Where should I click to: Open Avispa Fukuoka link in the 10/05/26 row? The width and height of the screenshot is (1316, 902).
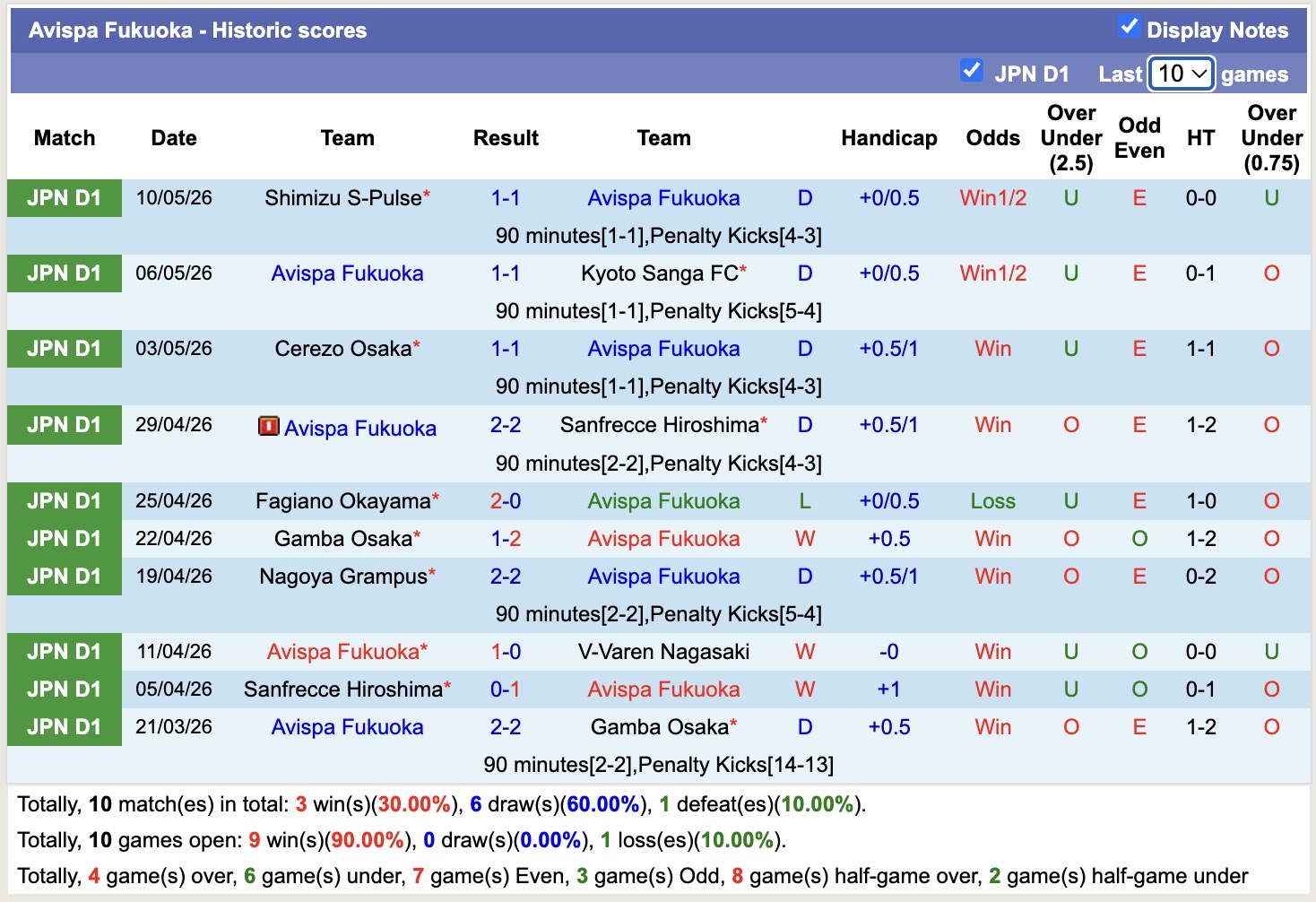click(x=663, y=198)
